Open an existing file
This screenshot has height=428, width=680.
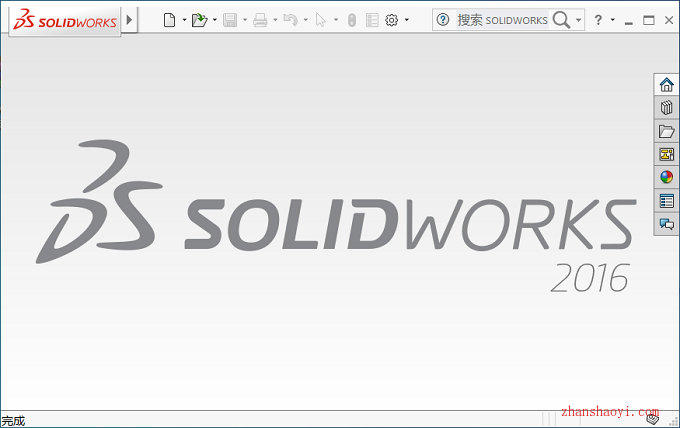(x=199, y=20)
